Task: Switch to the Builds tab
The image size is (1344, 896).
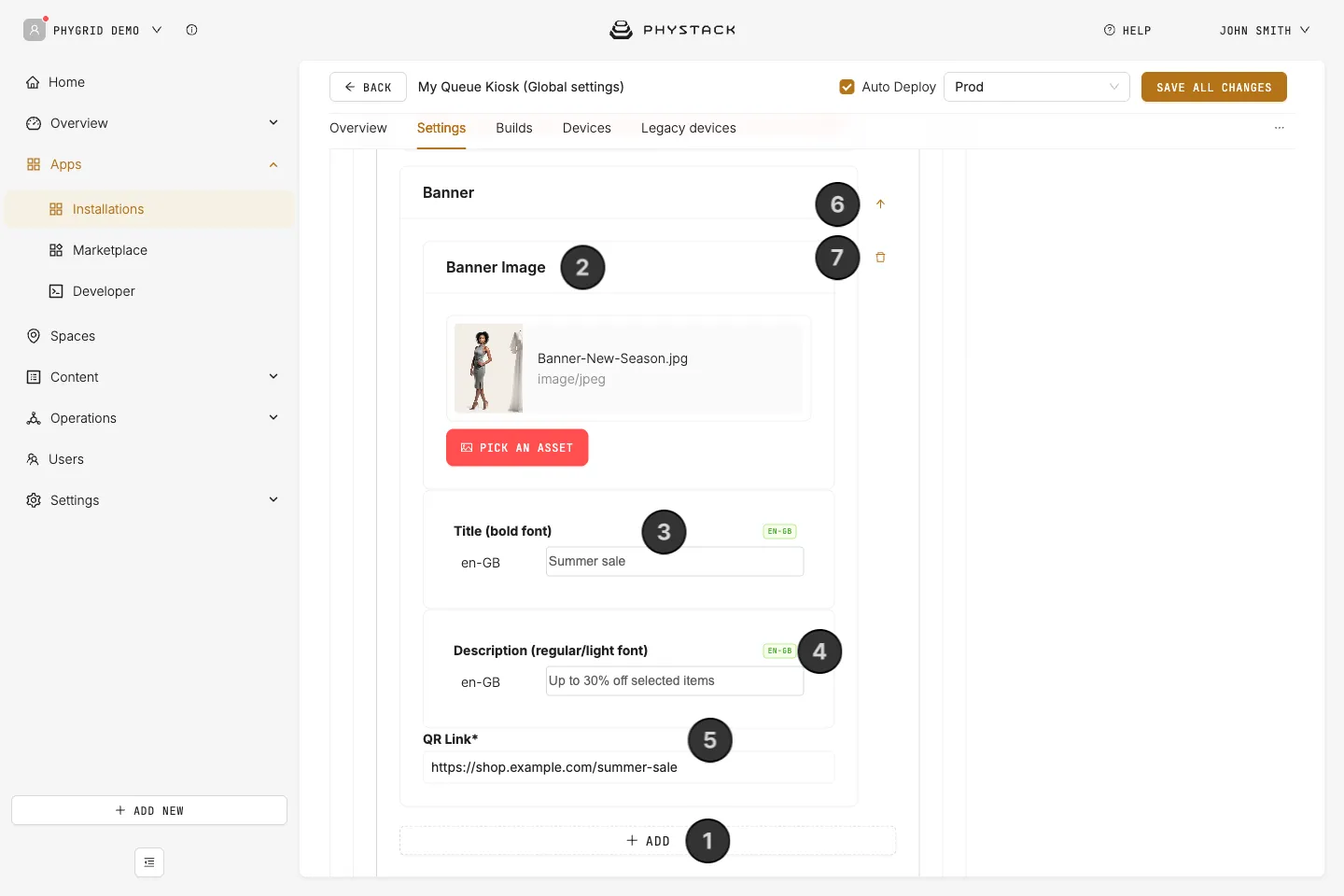Action: [x=514, y=128]
